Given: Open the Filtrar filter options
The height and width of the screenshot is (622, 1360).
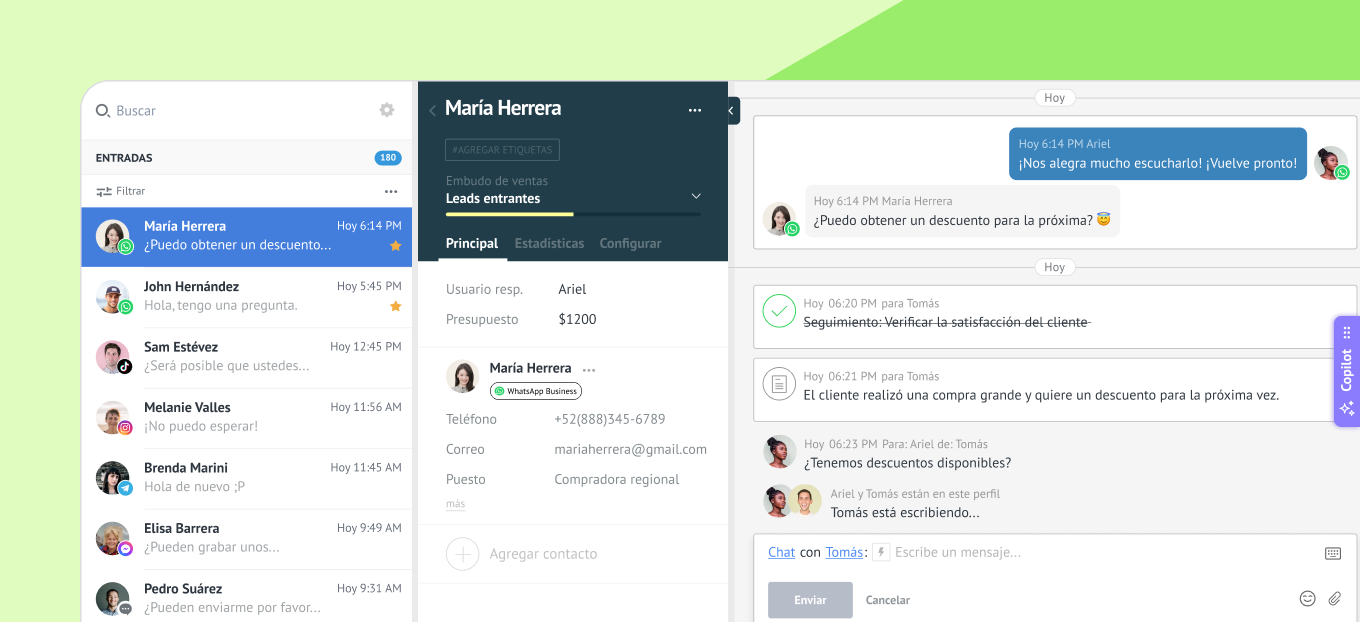Looking at the screenshot, I should coord(121,191).
